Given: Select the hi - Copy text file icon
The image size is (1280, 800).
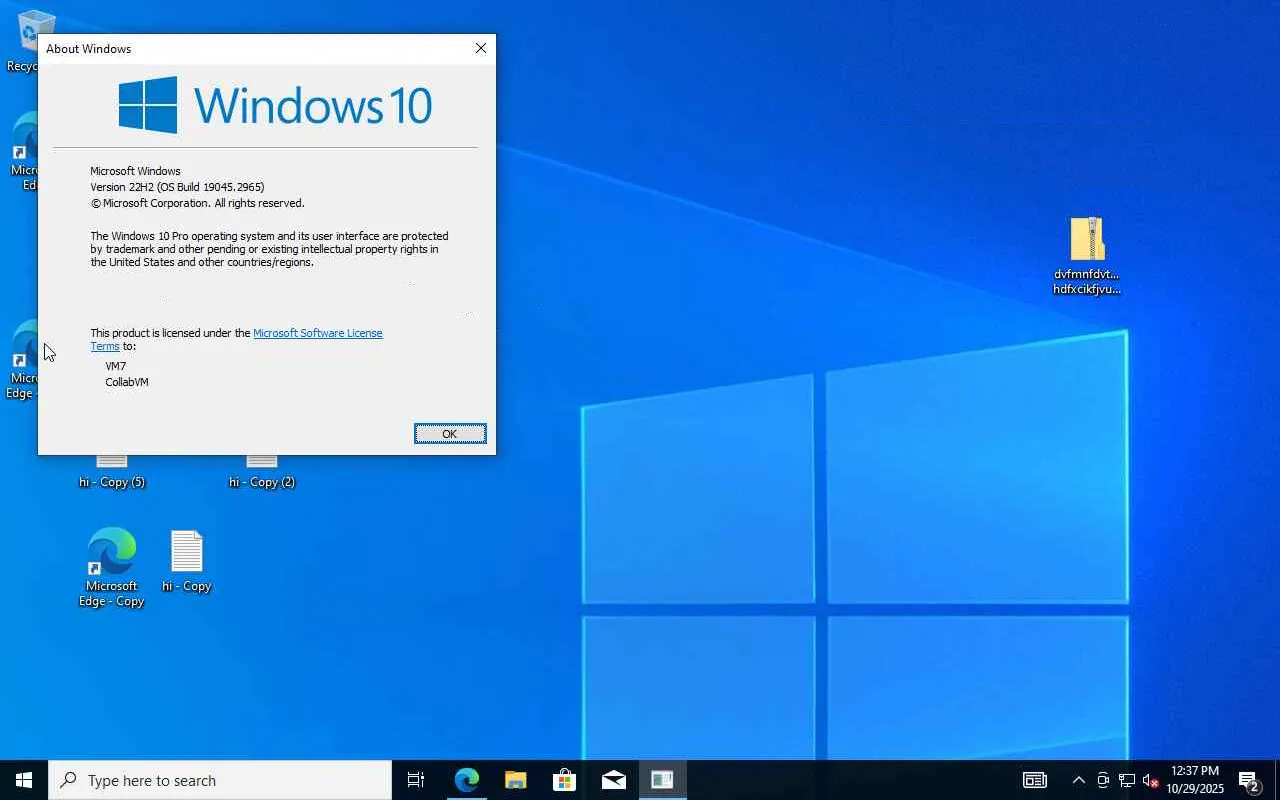Looking at the screenshot, I should point(187,562).
